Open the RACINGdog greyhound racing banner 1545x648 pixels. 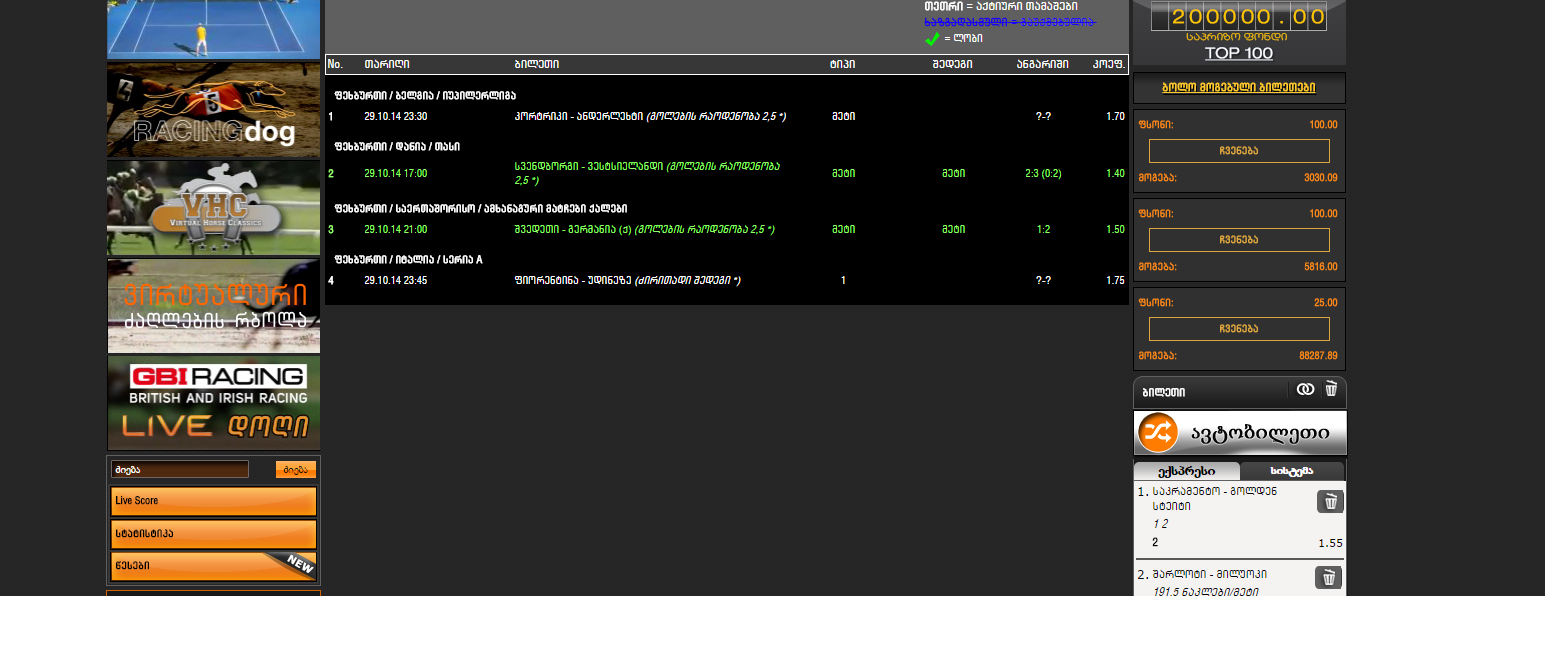(x=214, y=111)
